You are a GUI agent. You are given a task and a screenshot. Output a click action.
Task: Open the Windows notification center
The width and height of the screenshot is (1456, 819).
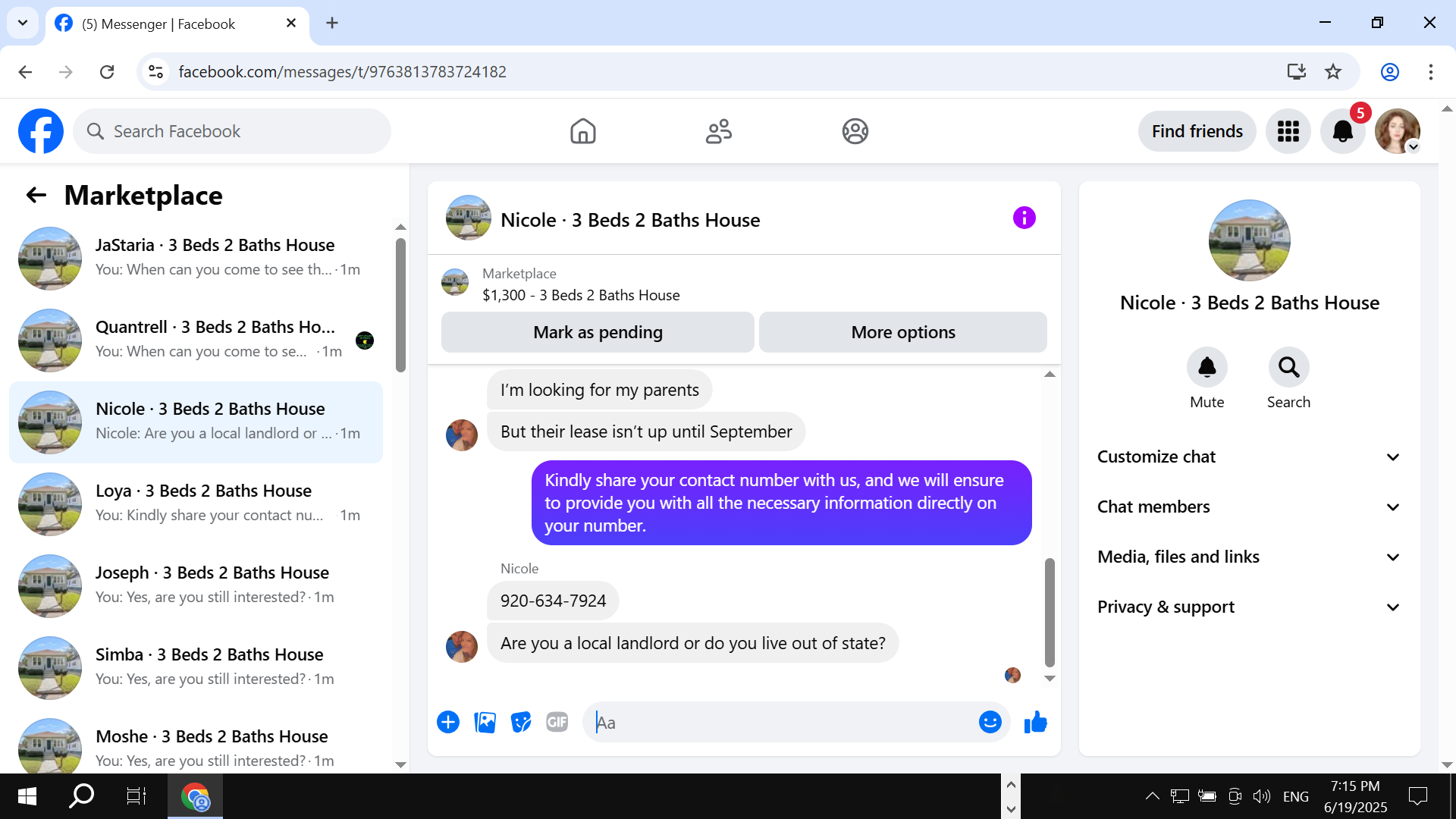pyautogui.click(x=1418, y=796)
